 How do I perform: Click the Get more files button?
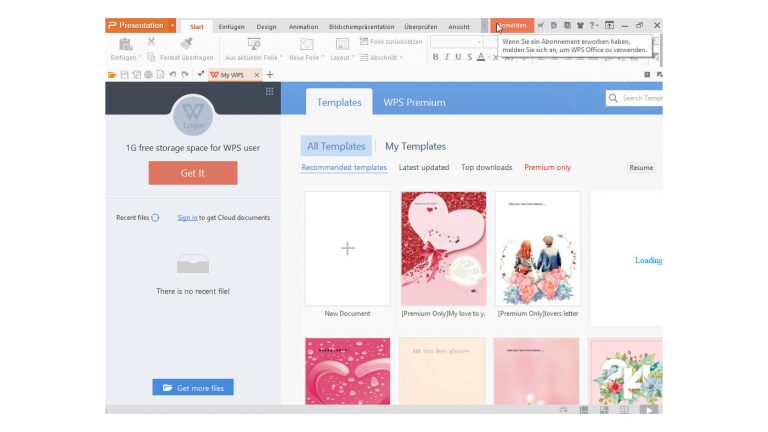(x=193, y=387)
